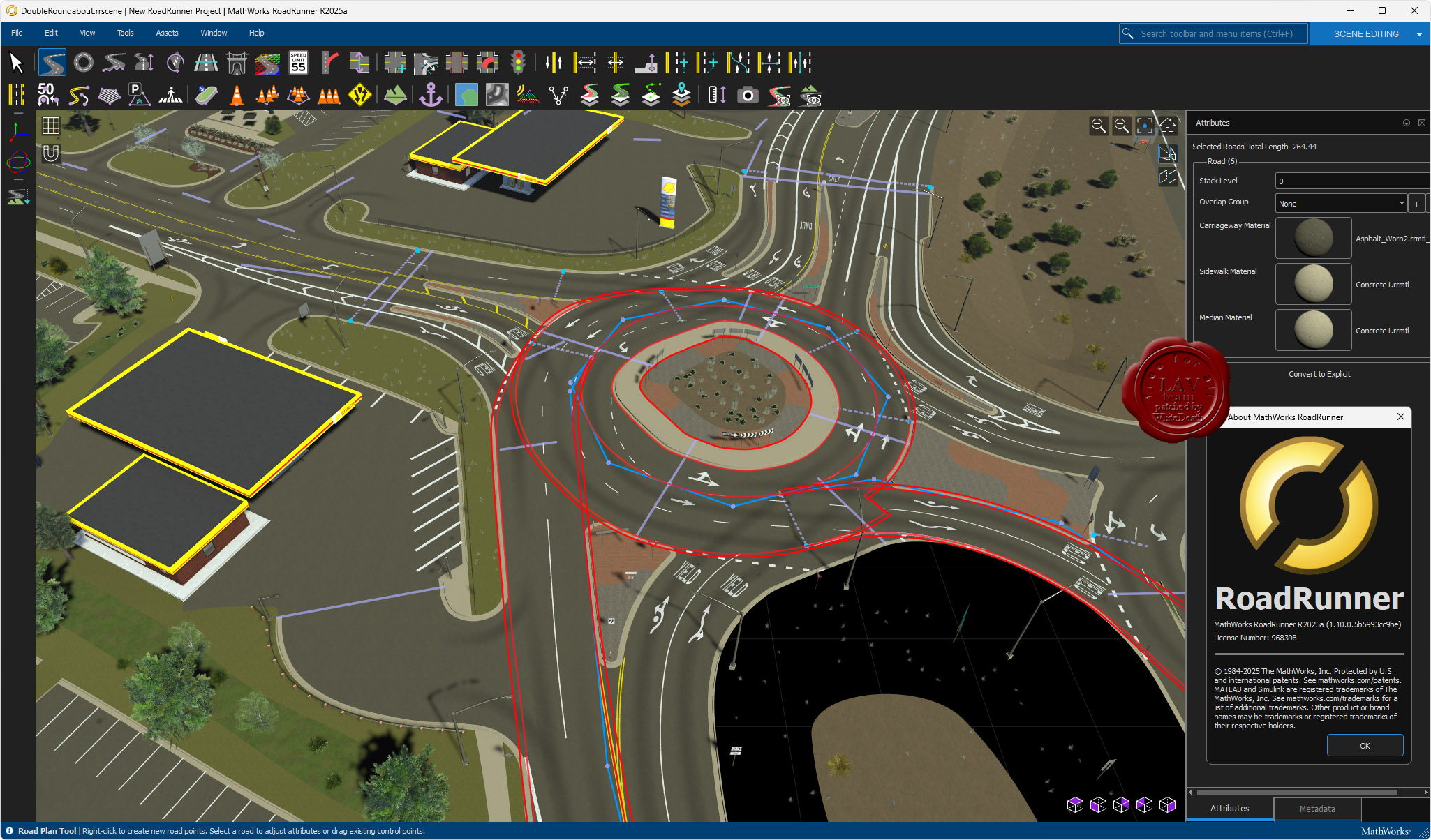Image resolution: width=1431 pixels, height=840 pixels.
Task: Toggle the axes gizmo in the left sidebar
Action: pyautogui.click(x=18, y=131)
